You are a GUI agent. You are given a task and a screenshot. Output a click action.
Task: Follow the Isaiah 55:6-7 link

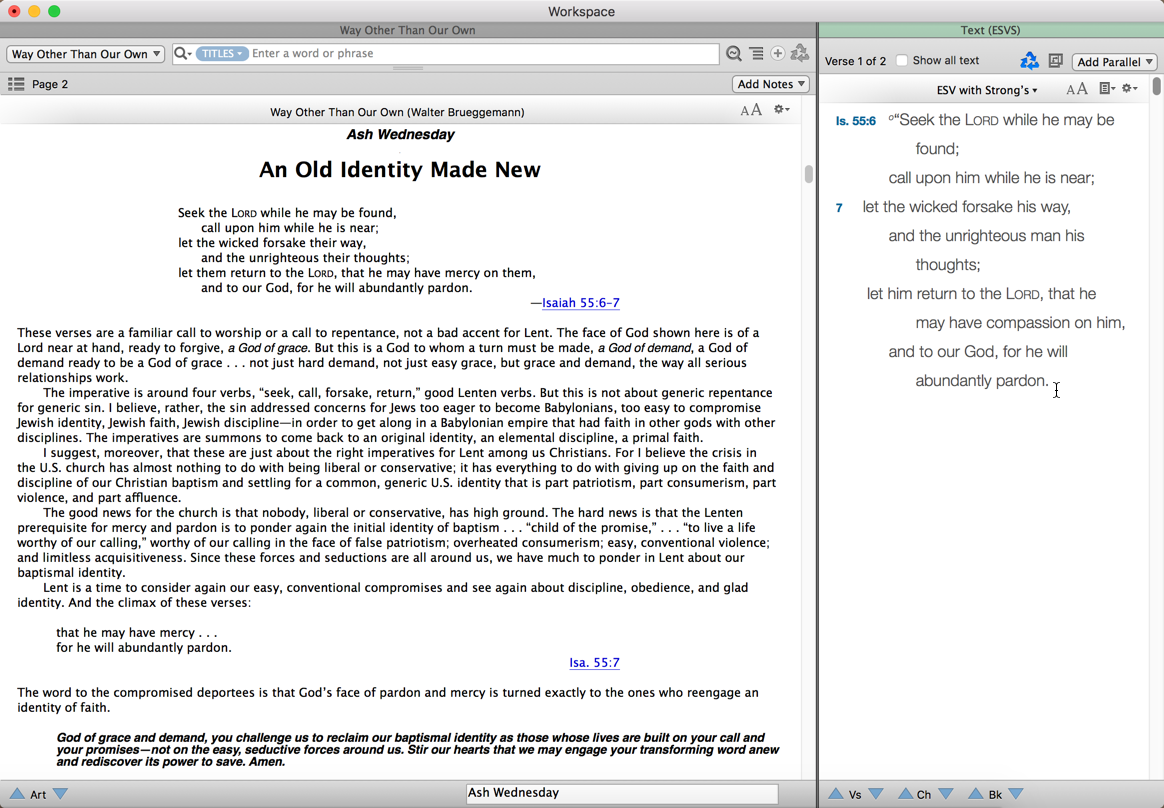pyautogui.click(x=581, y=303)
